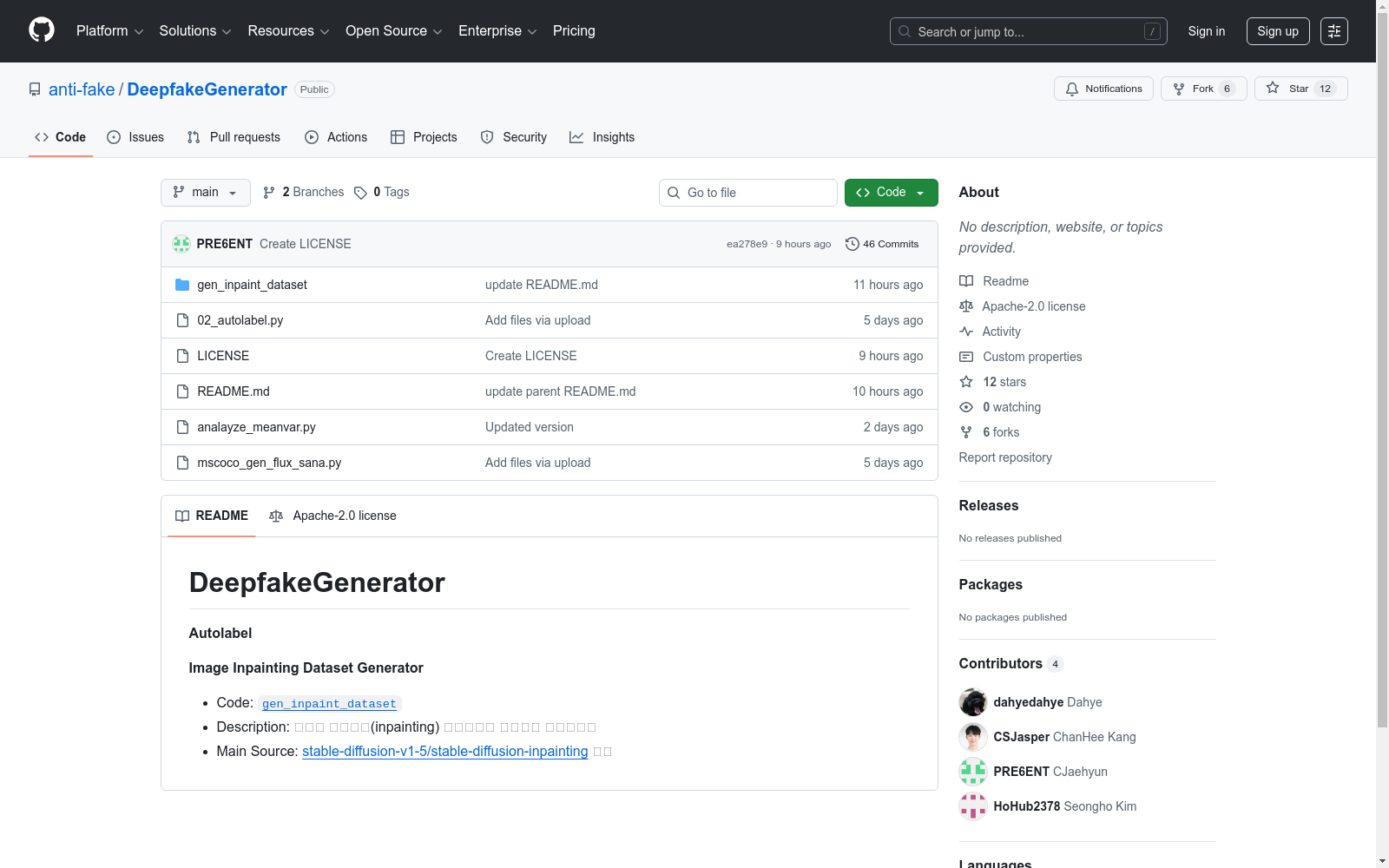Go to the Pricing page
The height and width of the screenshot is (868, 1389).
[x=574, y=31]
